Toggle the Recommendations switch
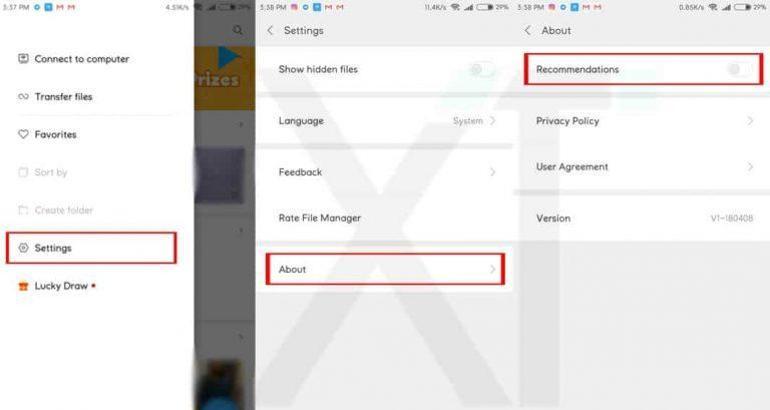The height and width of the screenshot is (410, 770). tap(740, 69)
